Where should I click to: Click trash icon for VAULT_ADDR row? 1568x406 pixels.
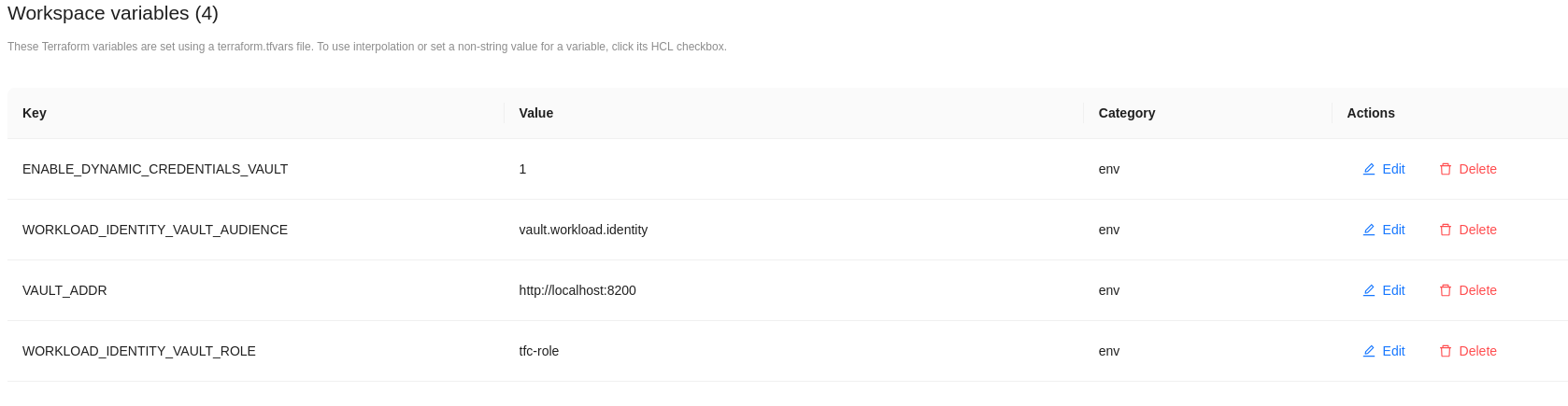pyautogui.click(x=1446, y=290)
